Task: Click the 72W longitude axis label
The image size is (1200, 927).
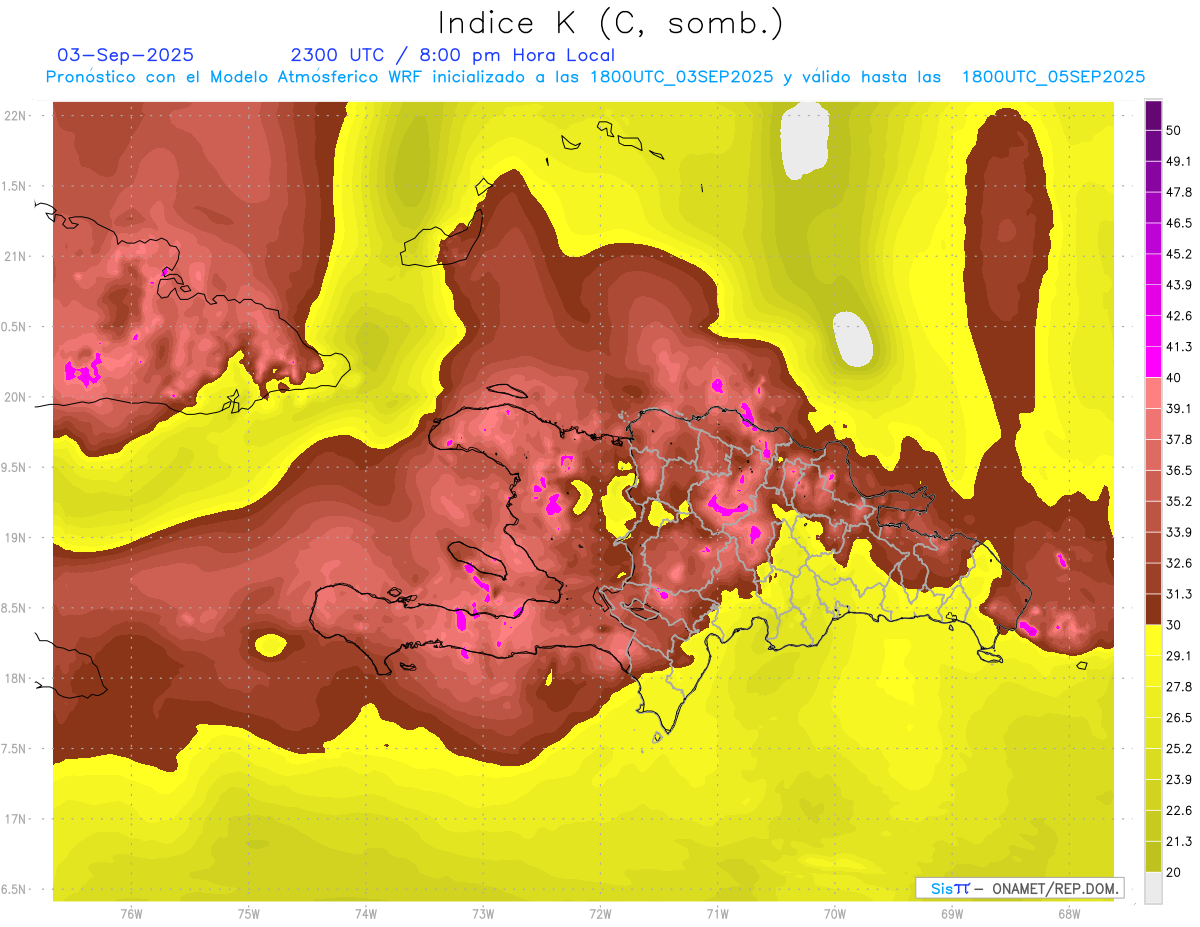Action: click(600, 913)
